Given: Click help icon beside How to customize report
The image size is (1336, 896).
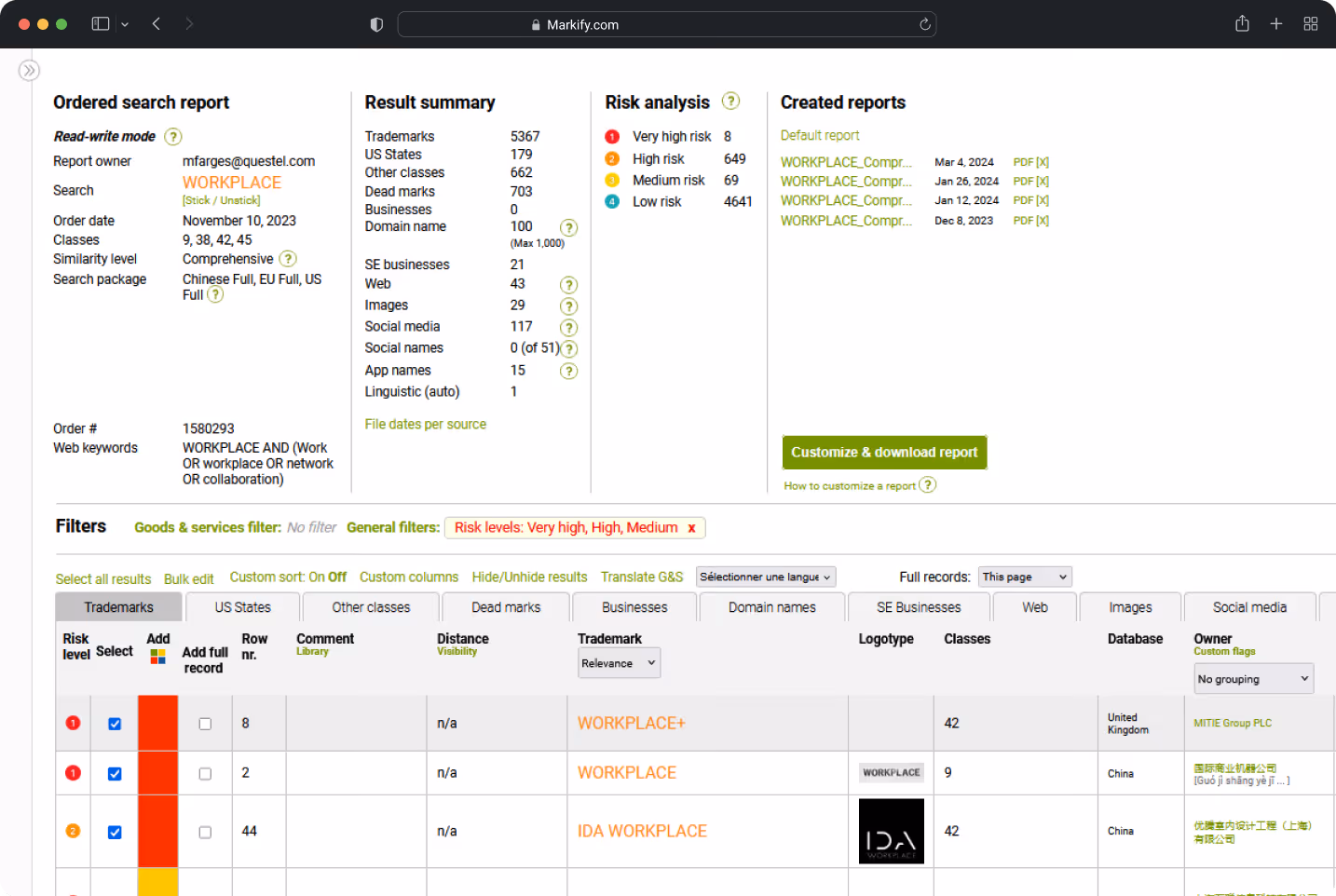Looking at the screenshot, I should (927, 485).
